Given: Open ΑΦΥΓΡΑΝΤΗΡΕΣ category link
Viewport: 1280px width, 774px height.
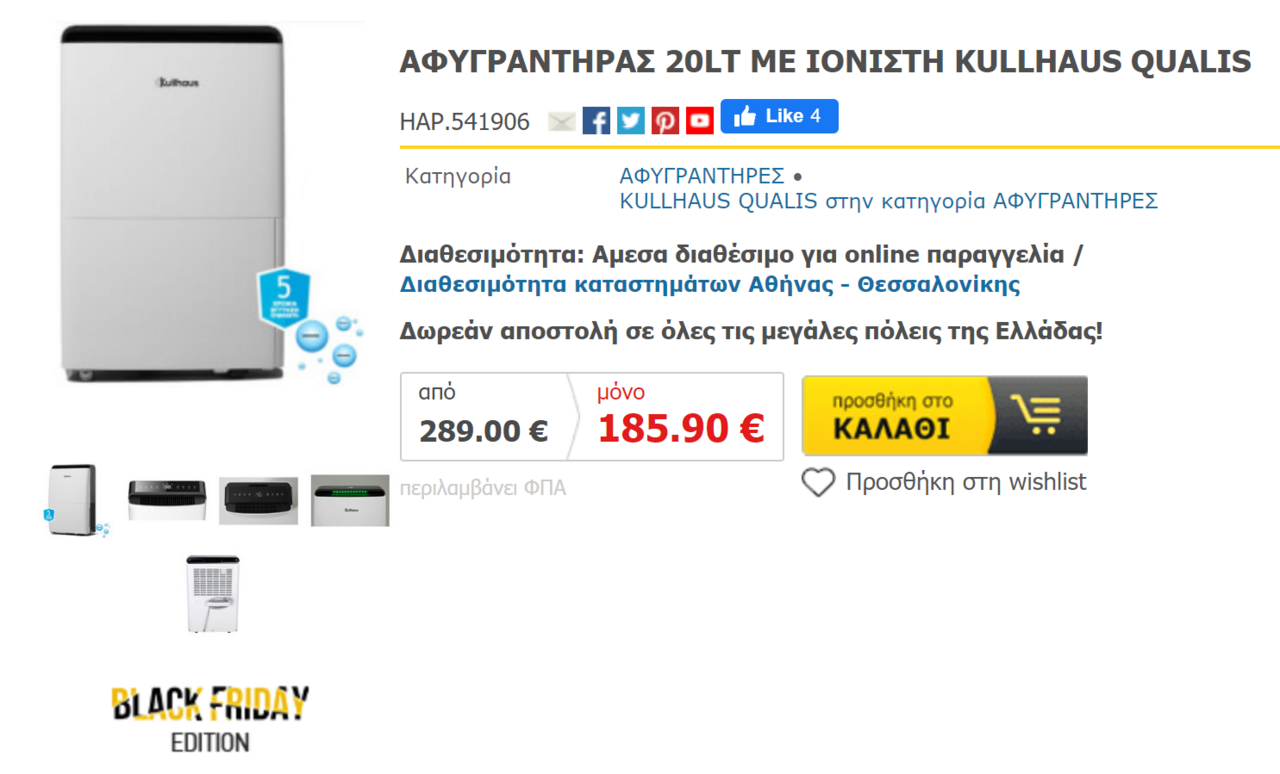Looking at the screenshot, I should [702, 176].
